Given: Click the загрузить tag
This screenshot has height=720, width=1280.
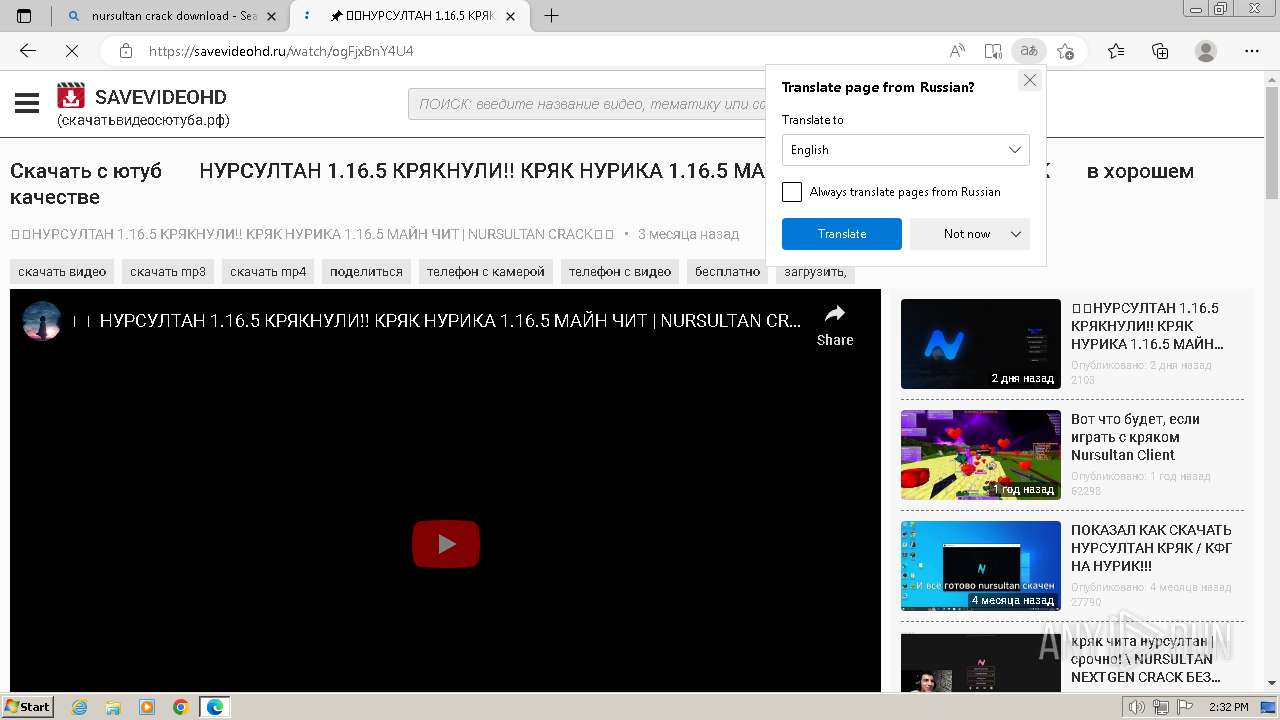Looking at the screenshot, I should 815,271.
